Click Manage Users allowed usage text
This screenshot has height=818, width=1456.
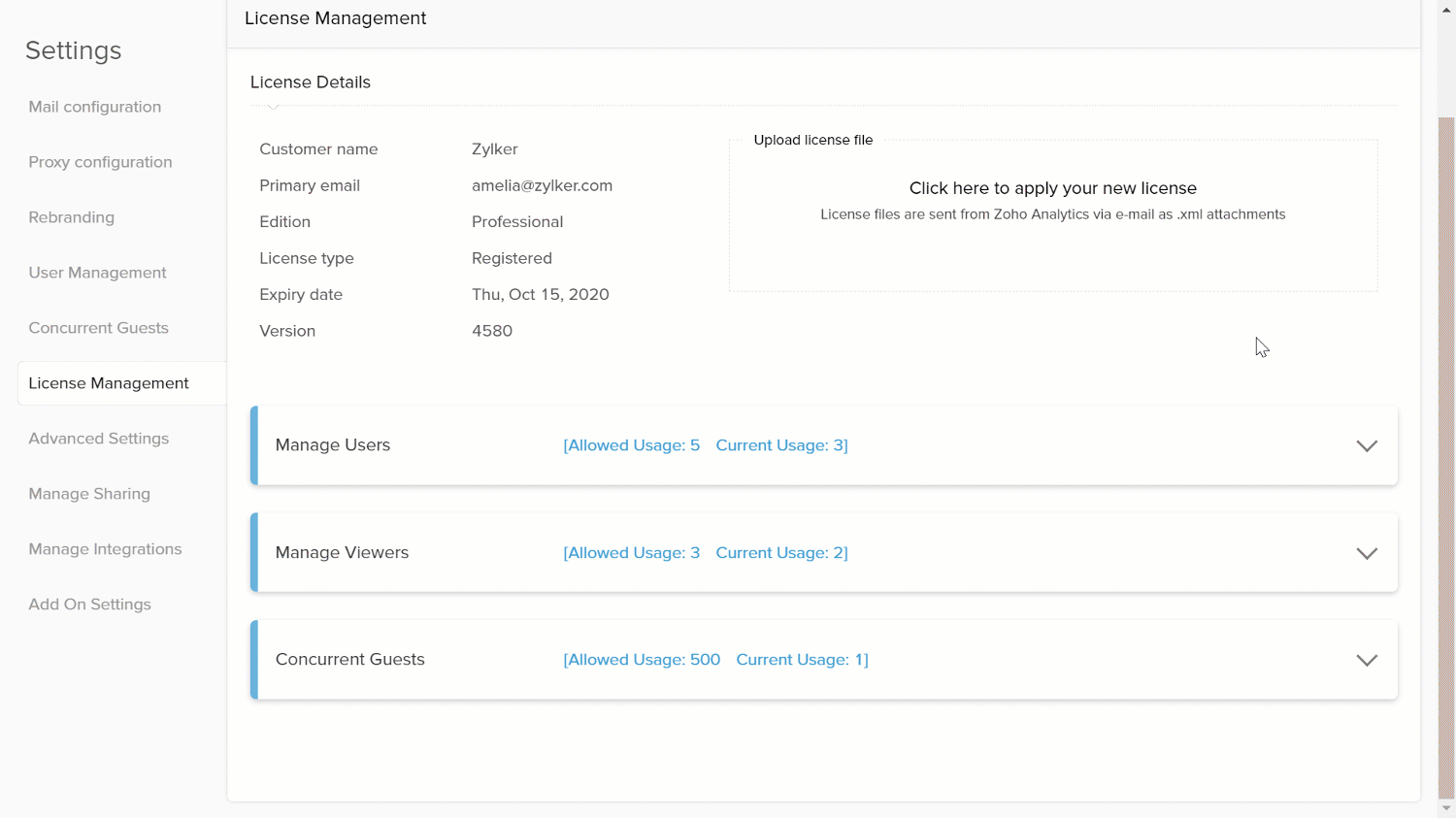point(631,445)
